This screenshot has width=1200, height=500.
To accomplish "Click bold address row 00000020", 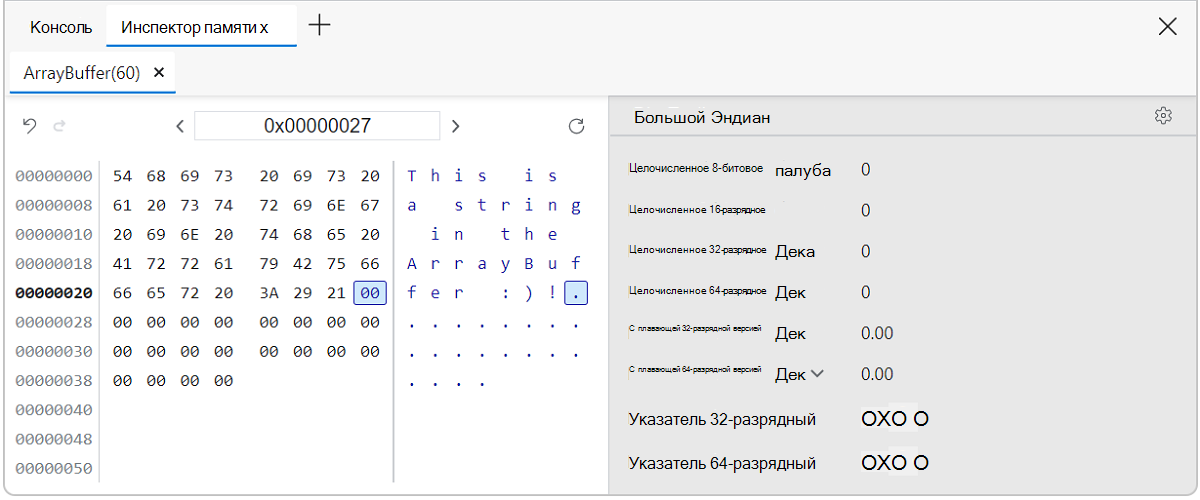I will [55, 294].
